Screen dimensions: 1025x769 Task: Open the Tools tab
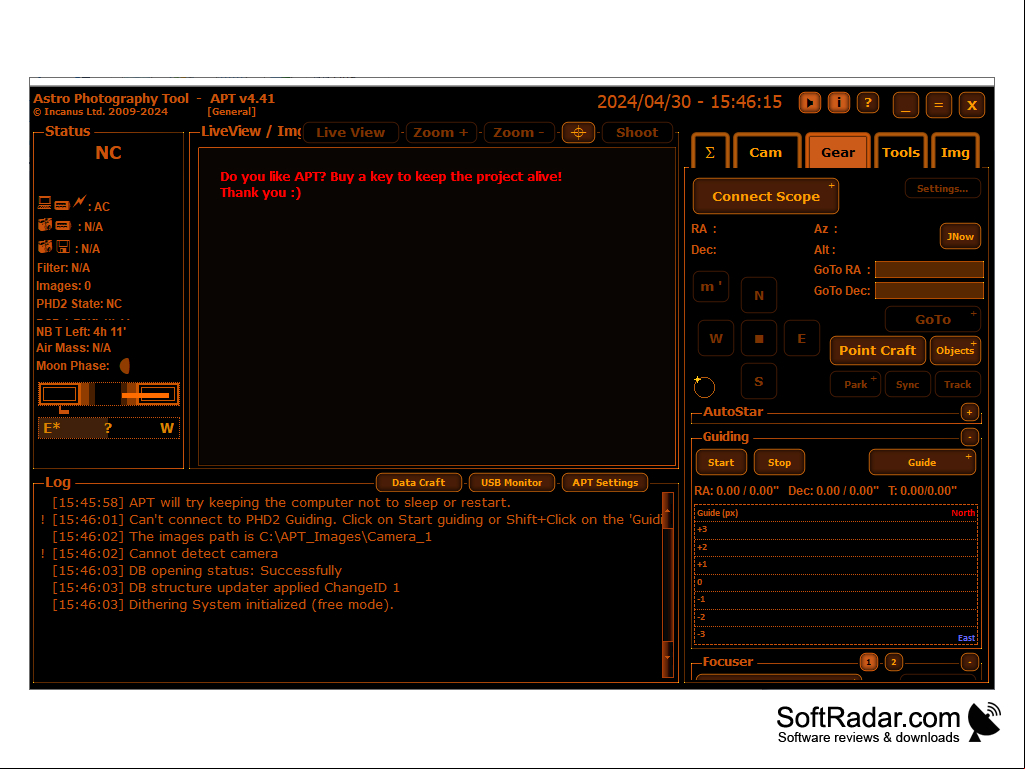pyautogui.click(x=900, y=152)
